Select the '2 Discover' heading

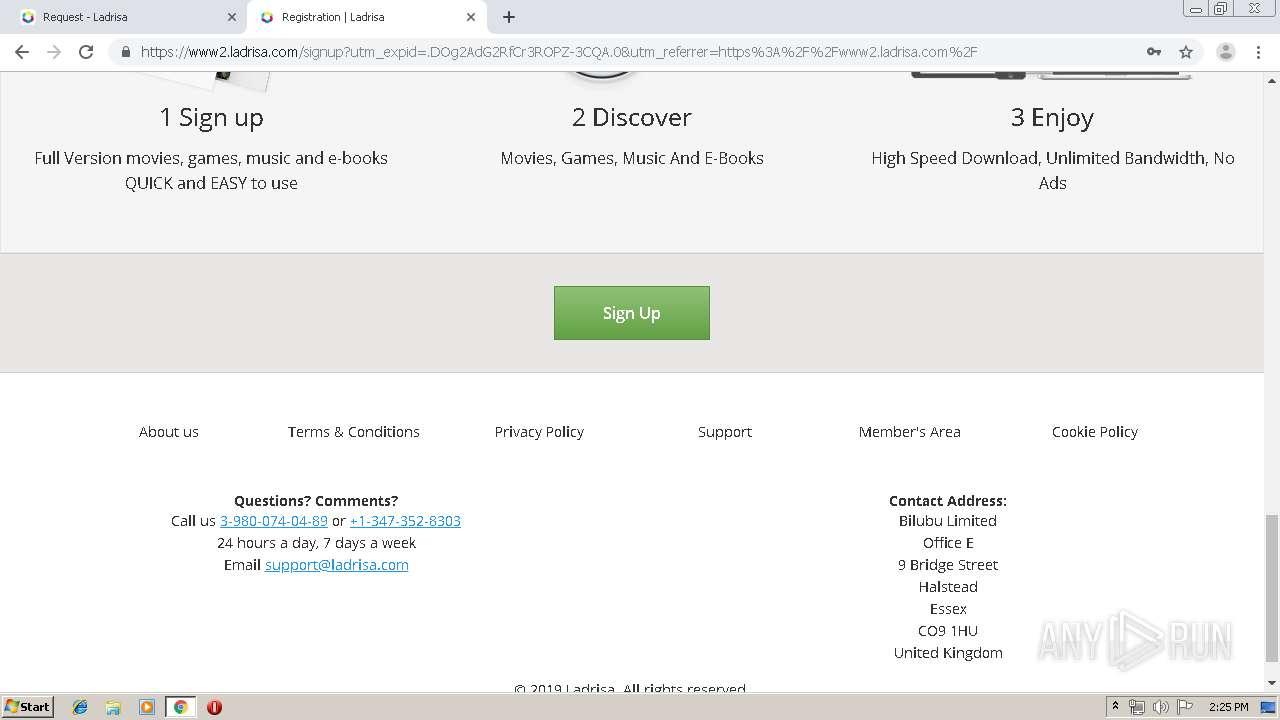point(632,117)
